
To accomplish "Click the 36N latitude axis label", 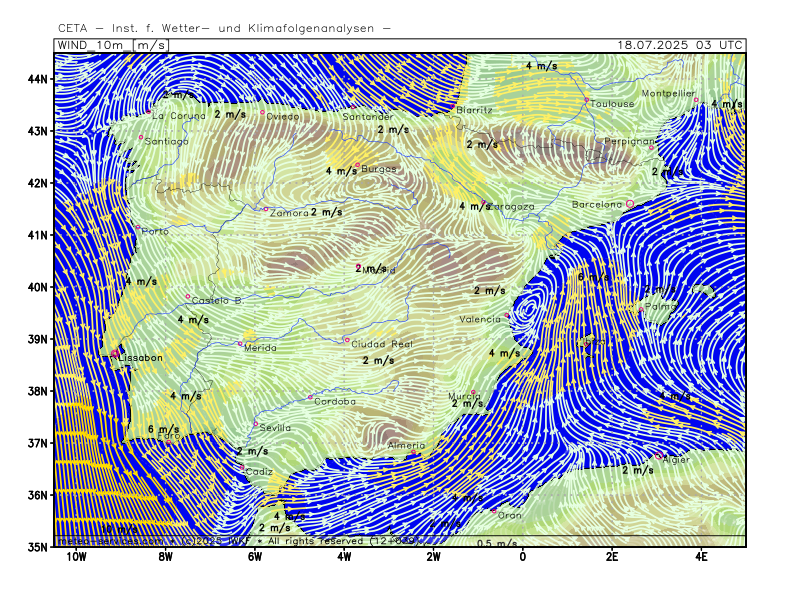I will (37, 495).
